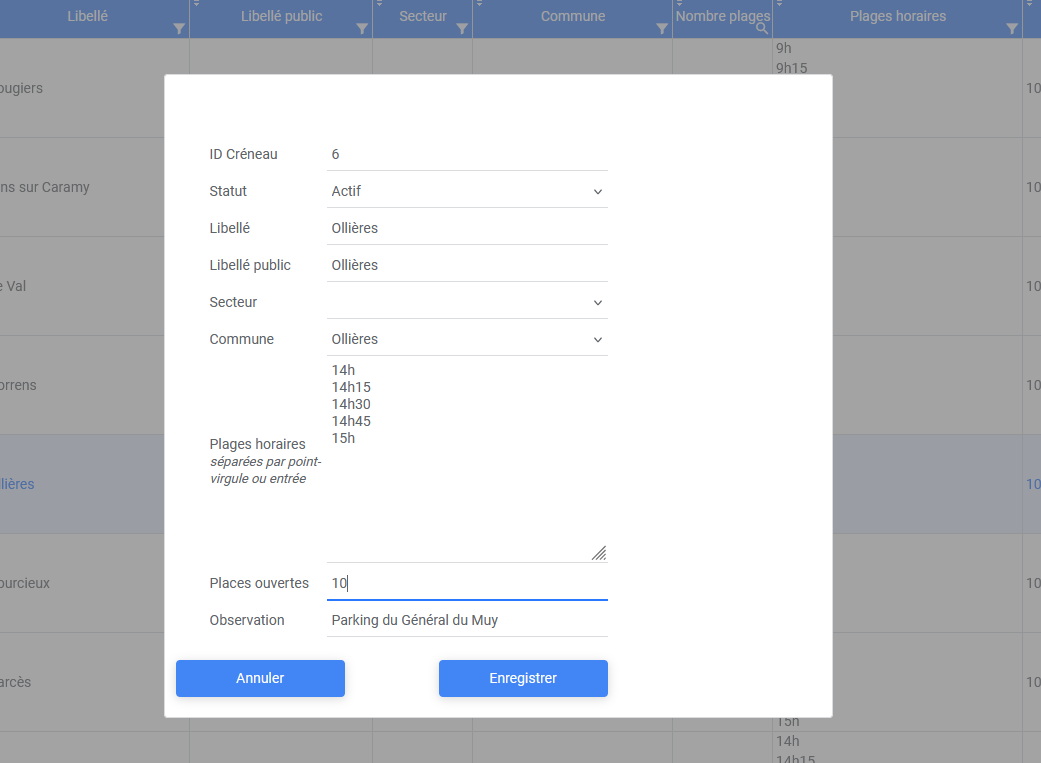Expand the Statut dropdown showing Actif
1041x763 pixels.
(467, 191)
